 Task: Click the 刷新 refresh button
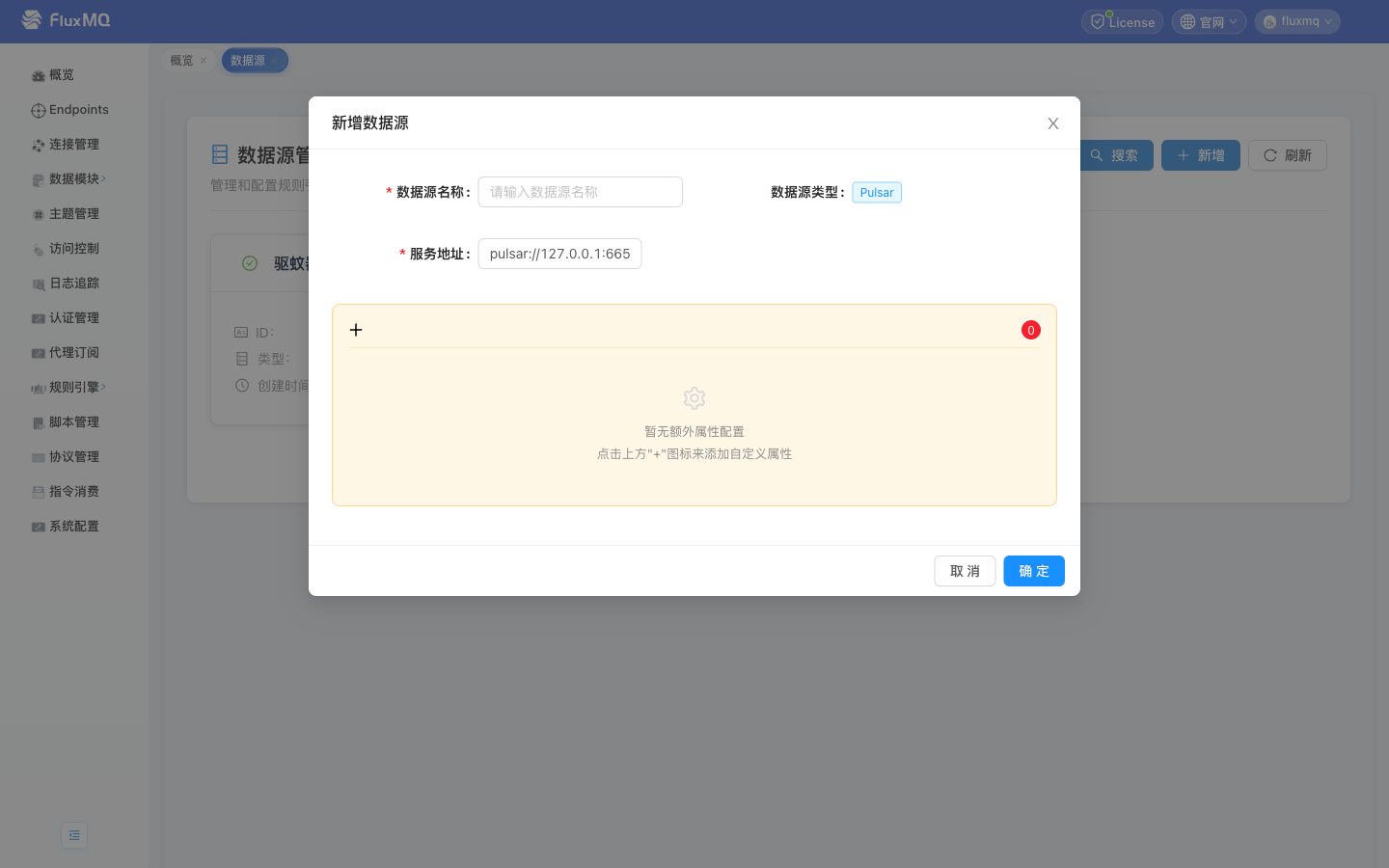pos(1287,155)
